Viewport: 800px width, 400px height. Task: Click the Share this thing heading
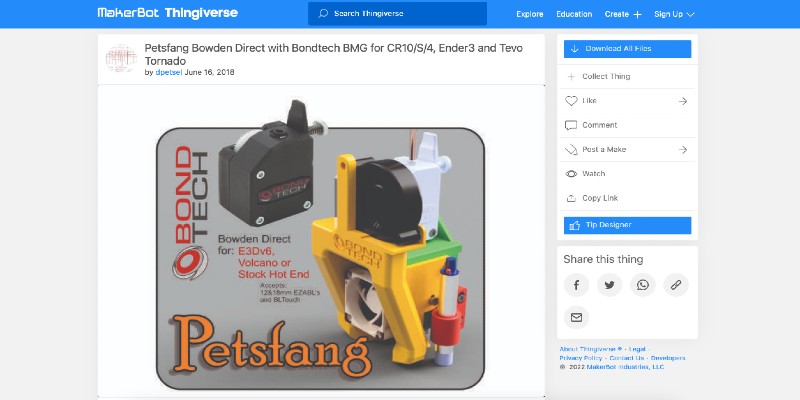[603, 259]
